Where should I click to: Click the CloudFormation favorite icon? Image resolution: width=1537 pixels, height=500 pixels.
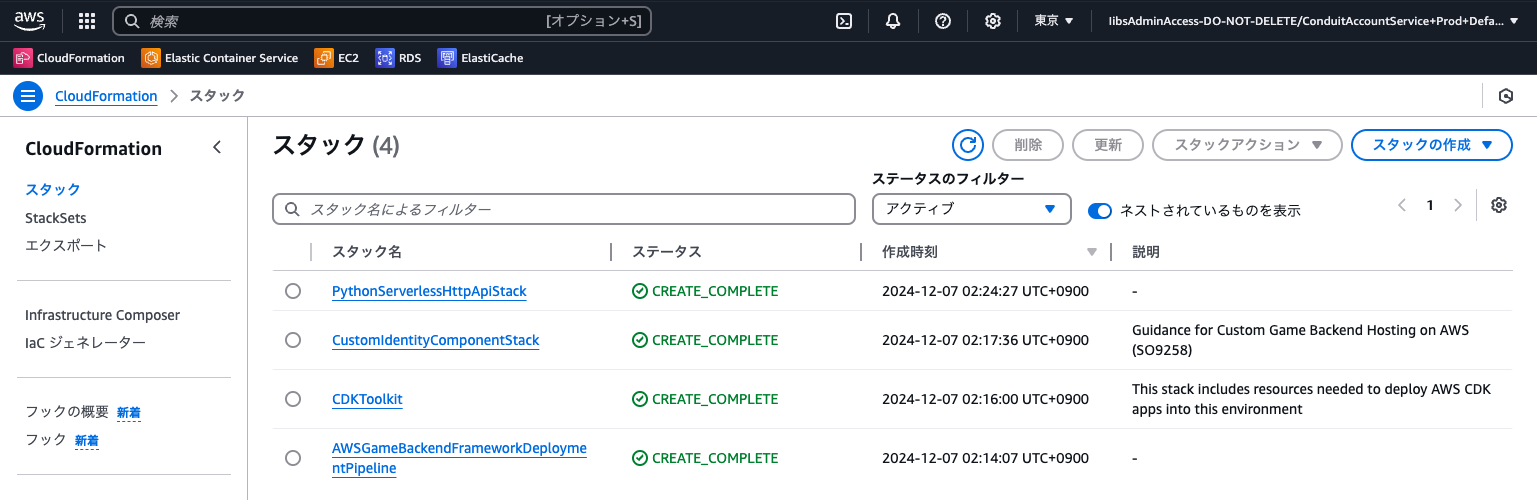(23, 58)
